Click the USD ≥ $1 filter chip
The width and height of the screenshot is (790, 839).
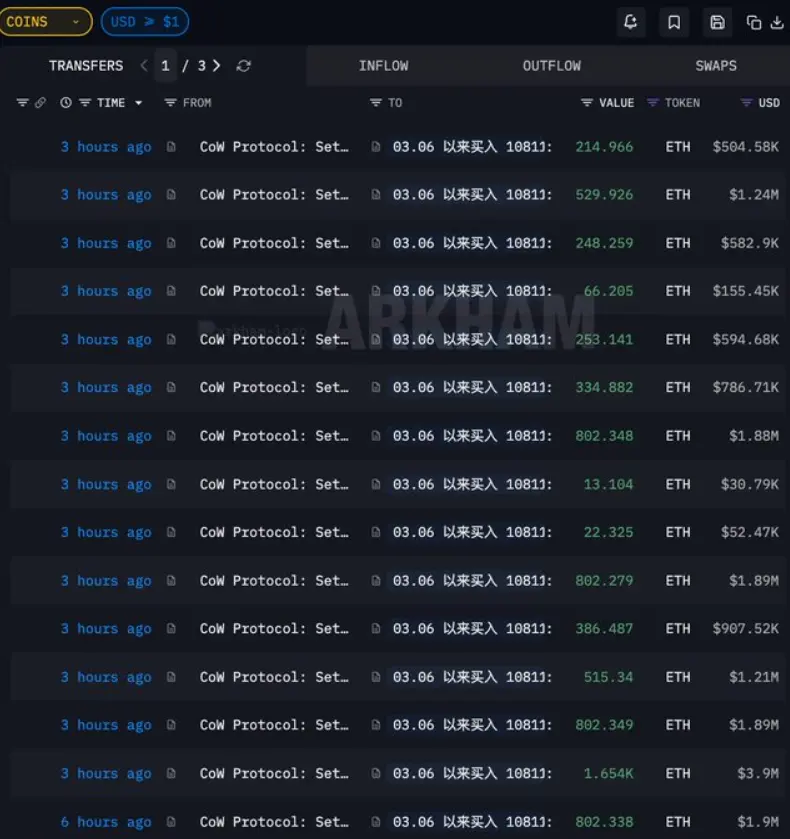coord(145,22)
